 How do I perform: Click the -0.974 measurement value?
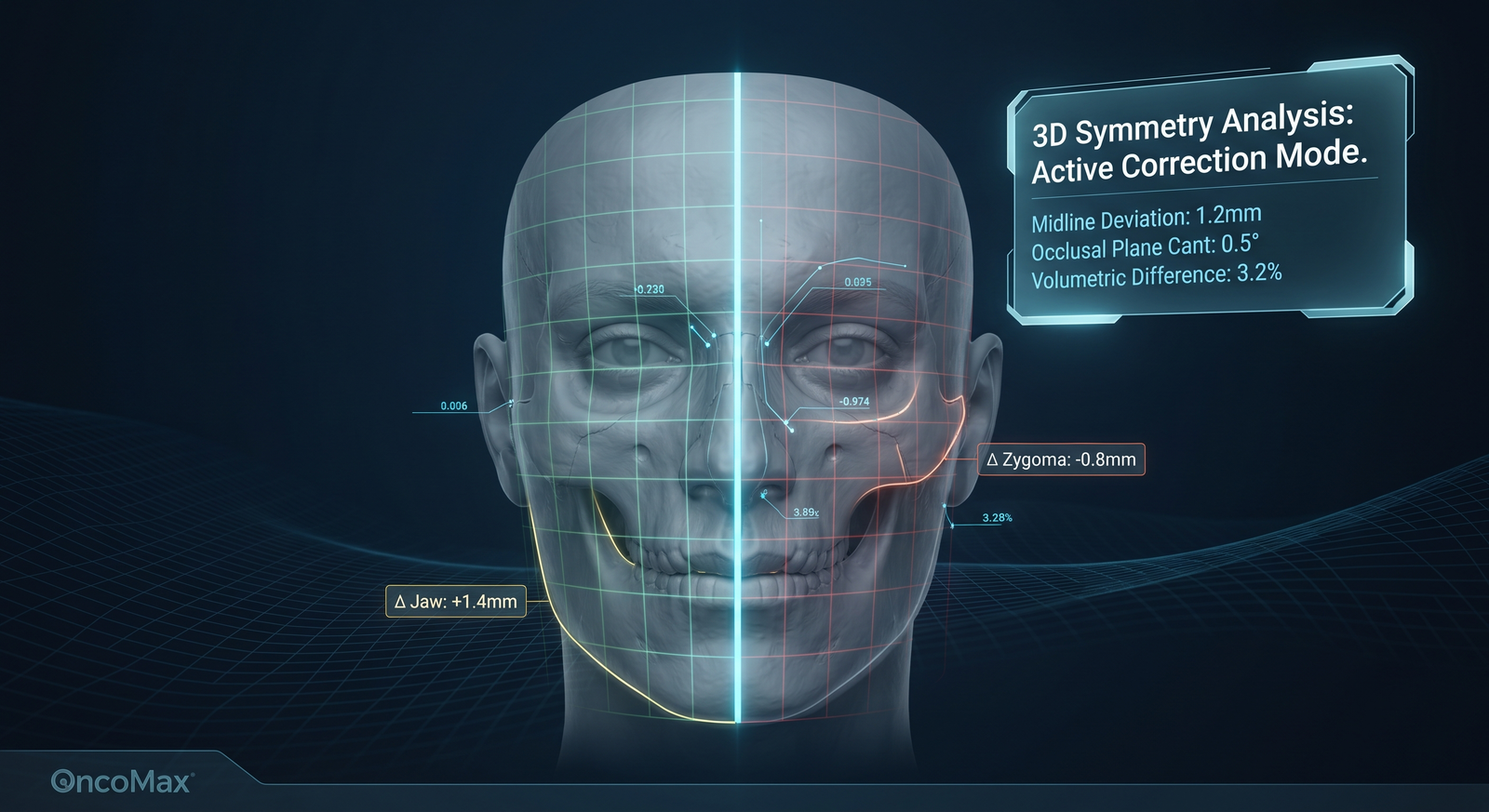click(x=854, y=402)
